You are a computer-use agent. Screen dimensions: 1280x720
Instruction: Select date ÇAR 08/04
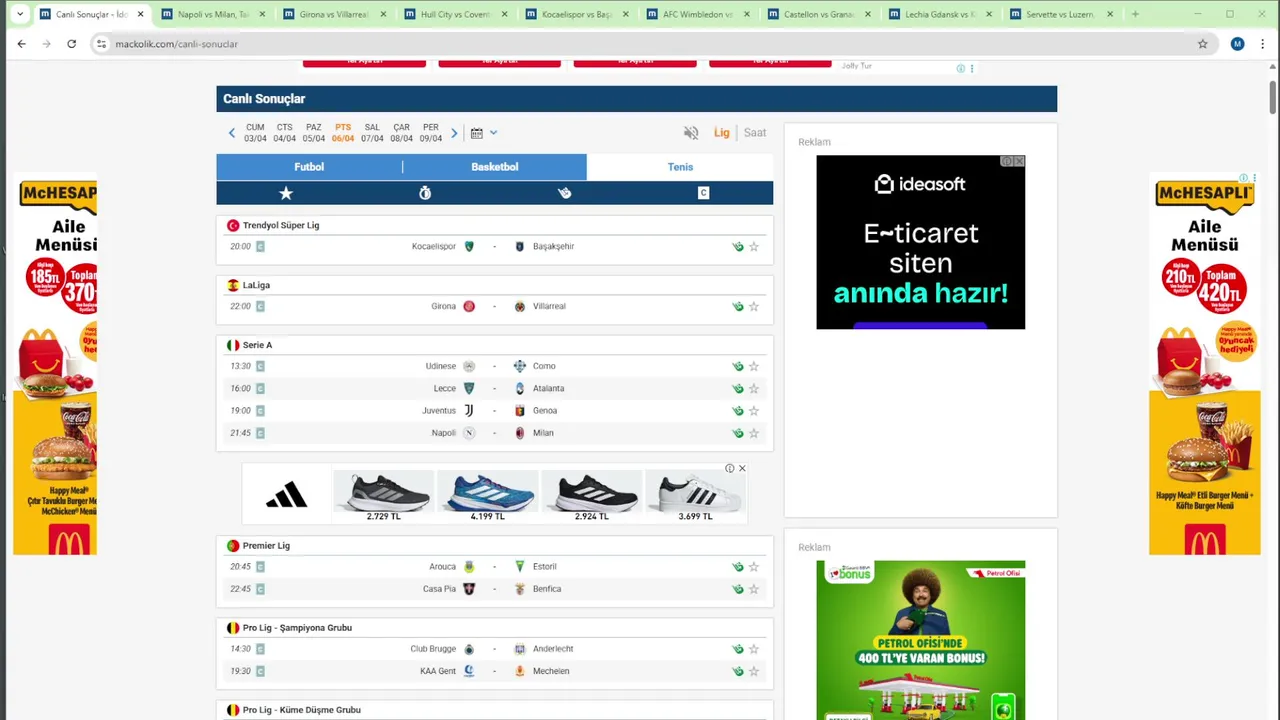pos(401,133)
